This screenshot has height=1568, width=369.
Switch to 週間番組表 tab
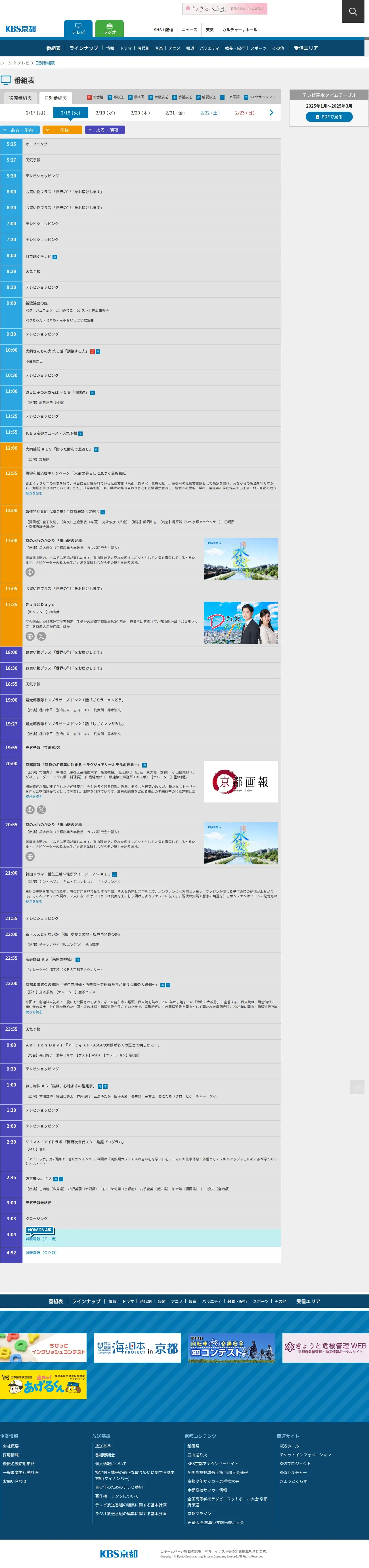click(20, 98)
